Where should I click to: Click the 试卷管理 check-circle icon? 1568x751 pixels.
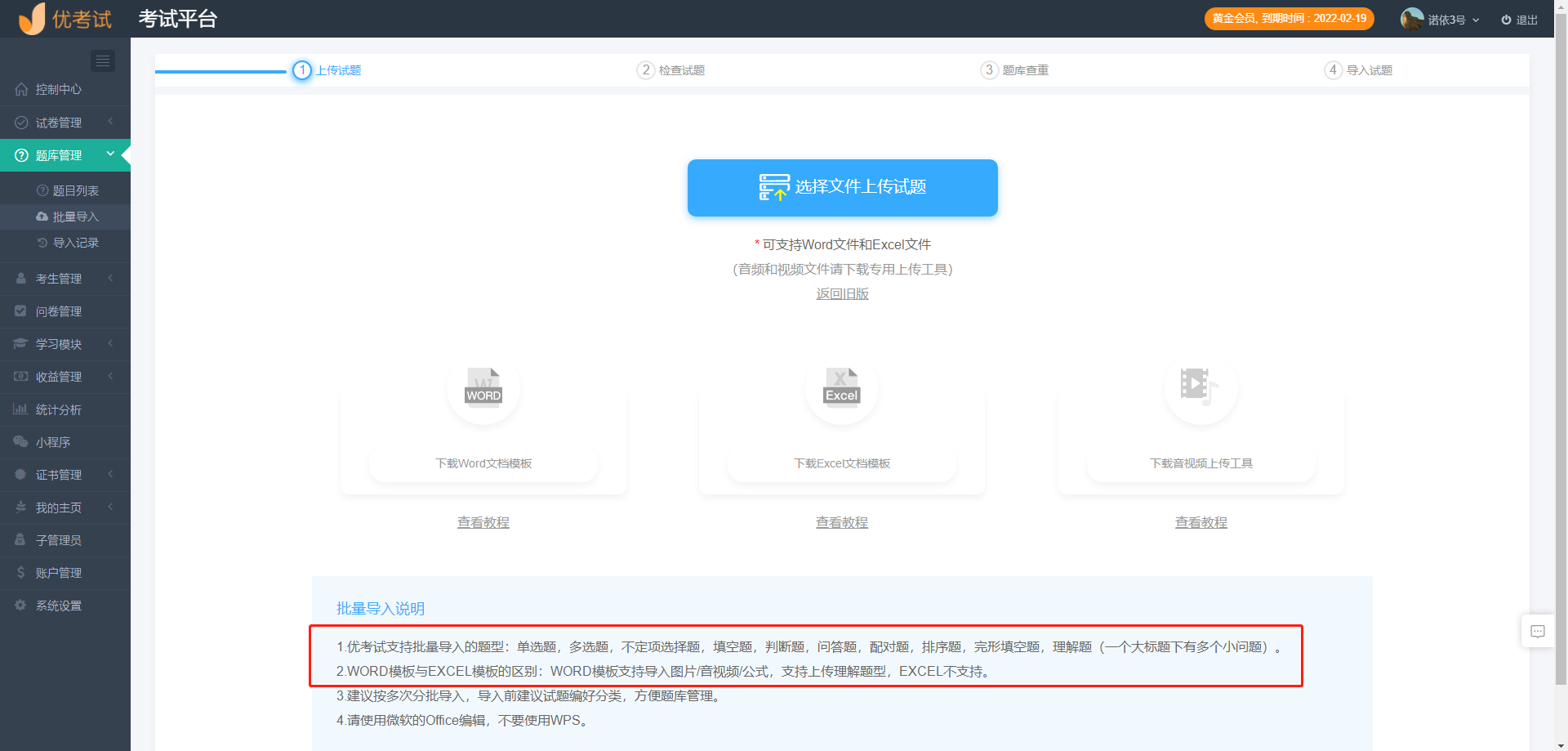click(x=21, y=122)
